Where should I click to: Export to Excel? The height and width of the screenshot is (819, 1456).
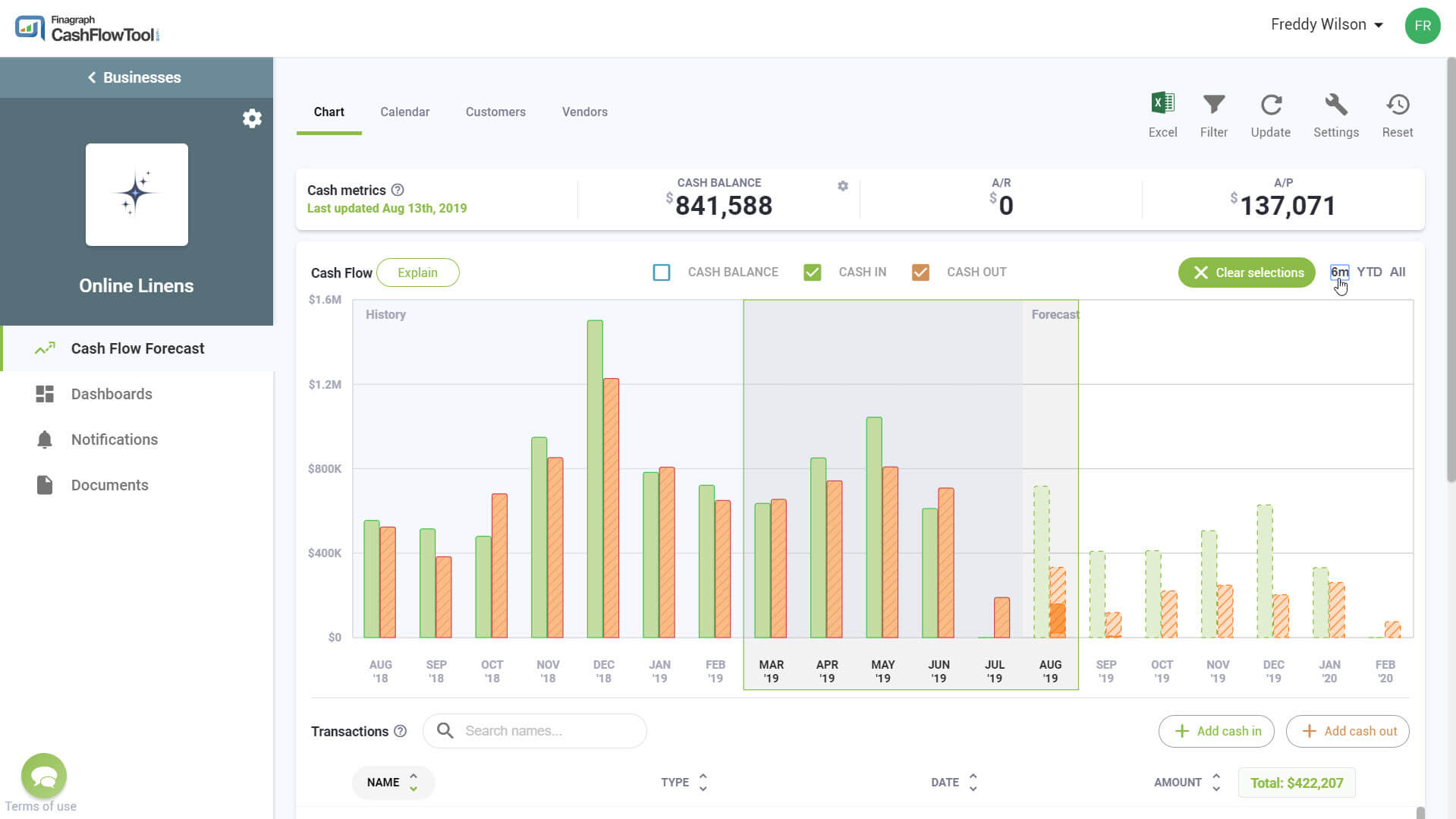(1162, 115)
